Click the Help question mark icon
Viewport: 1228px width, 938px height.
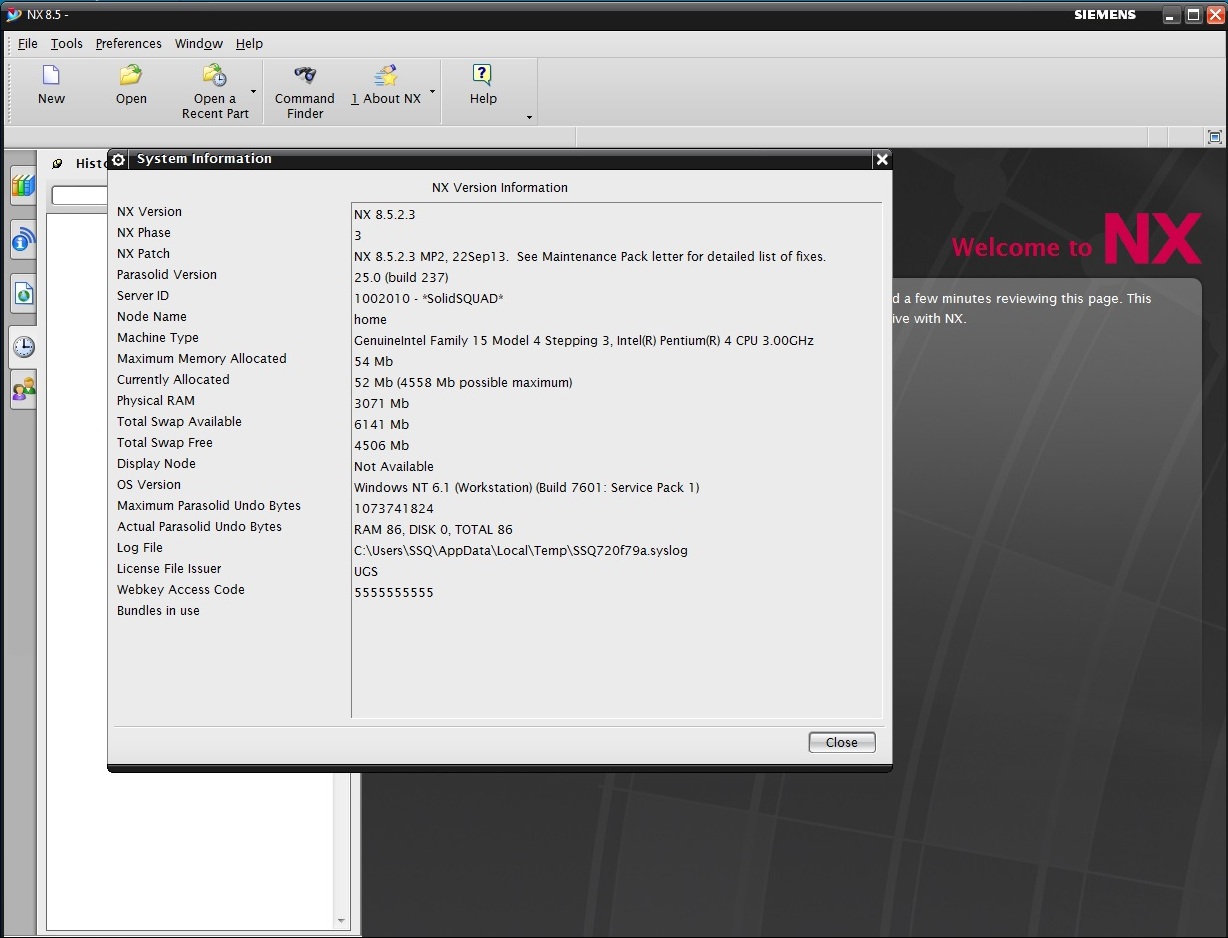coord(483,76)
